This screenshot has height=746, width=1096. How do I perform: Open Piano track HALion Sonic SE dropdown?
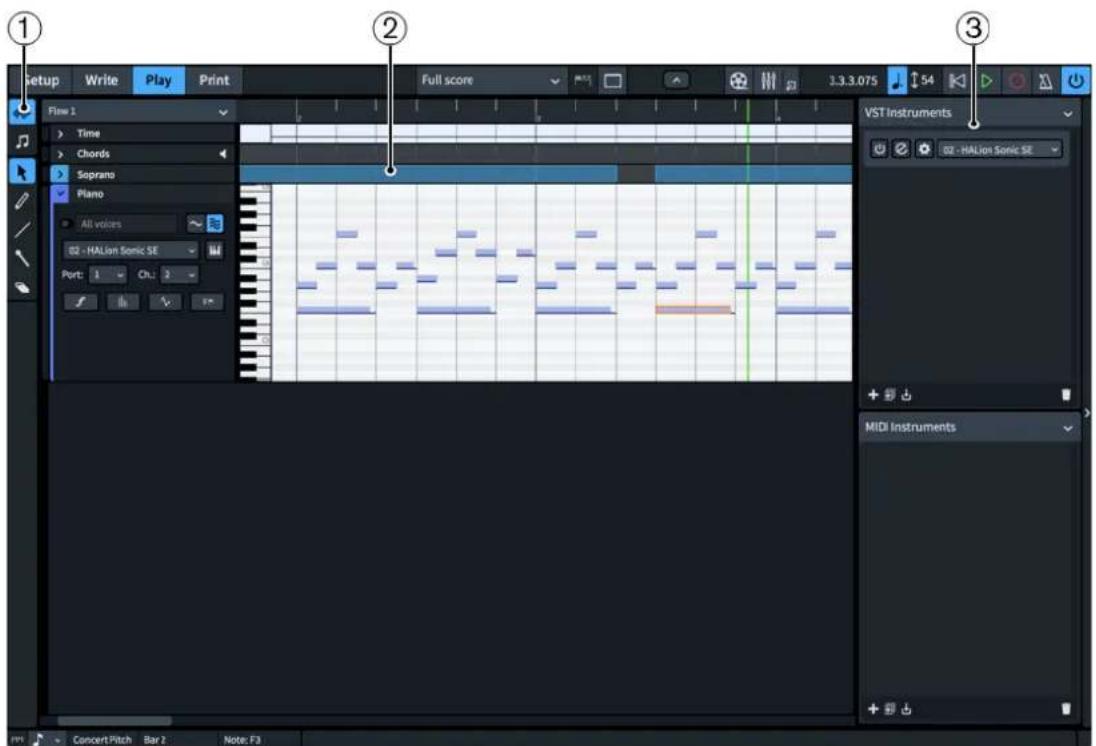tap(131, 250)
